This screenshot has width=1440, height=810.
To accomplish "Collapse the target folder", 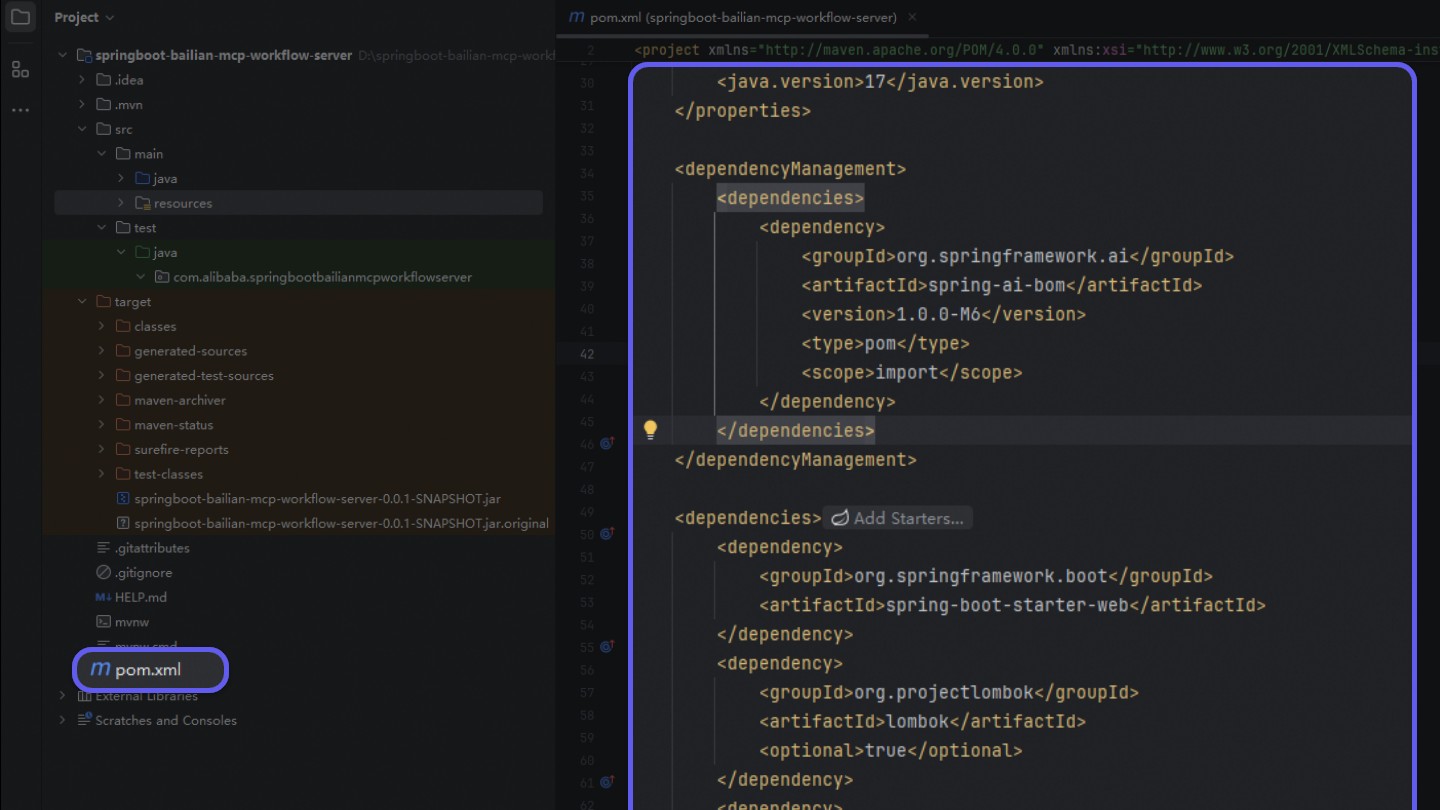I will 83,302.
